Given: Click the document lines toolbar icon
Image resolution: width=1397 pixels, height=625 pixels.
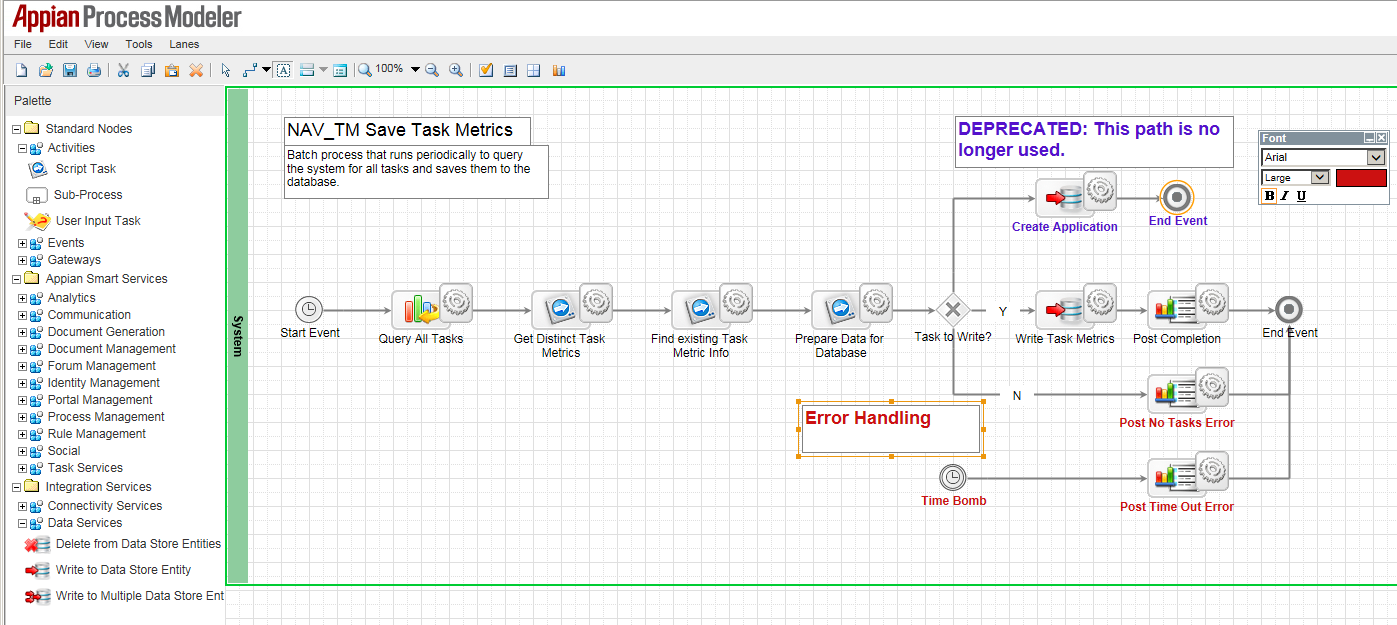Looking at the screenshot, I should [x=510, y=70].
